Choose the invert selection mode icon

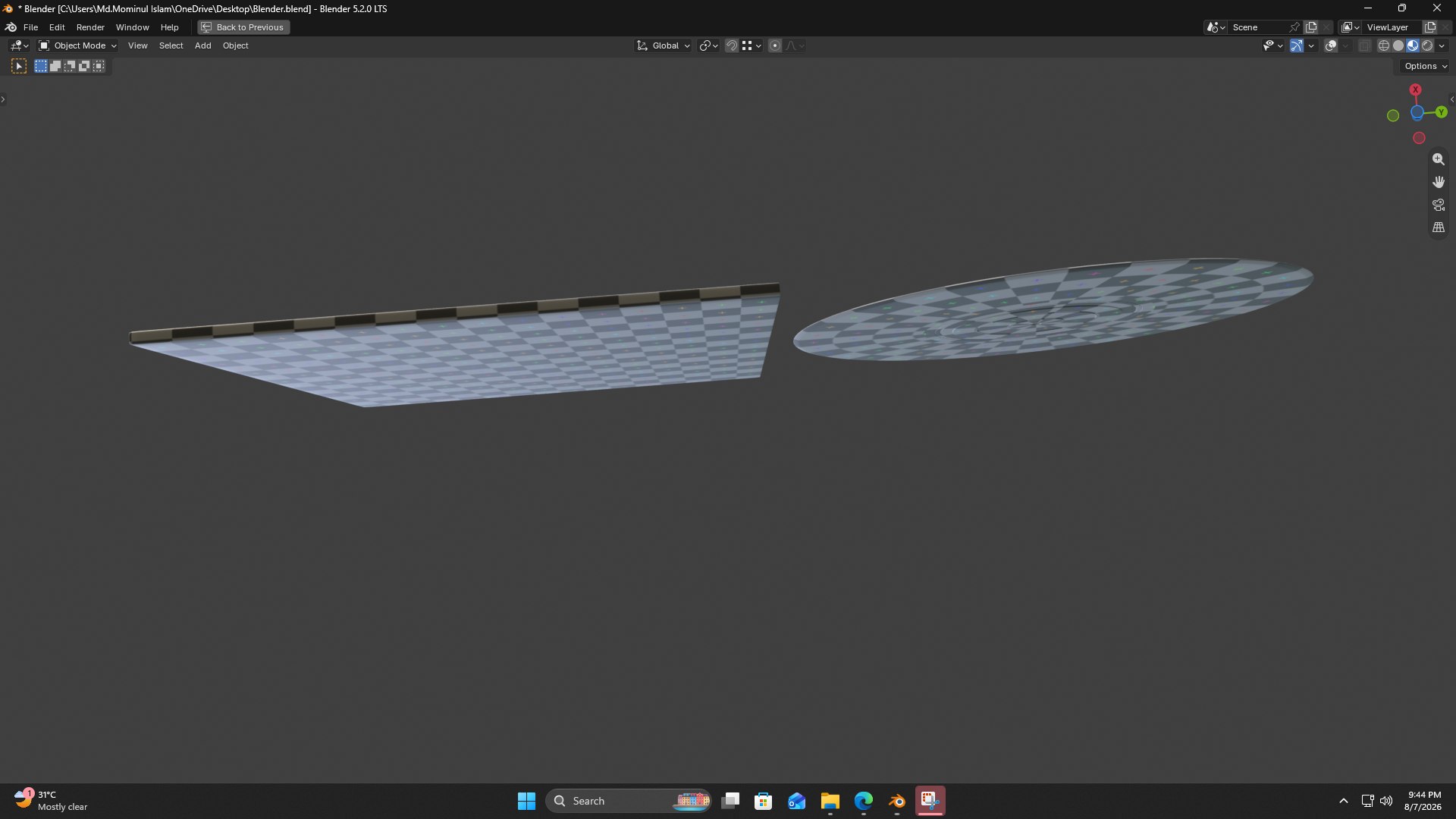click(x=84, y=66)
